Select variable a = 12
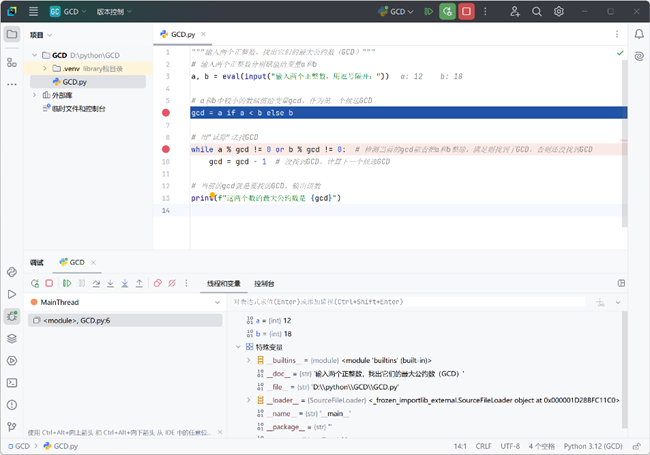 tap(269, 320)
